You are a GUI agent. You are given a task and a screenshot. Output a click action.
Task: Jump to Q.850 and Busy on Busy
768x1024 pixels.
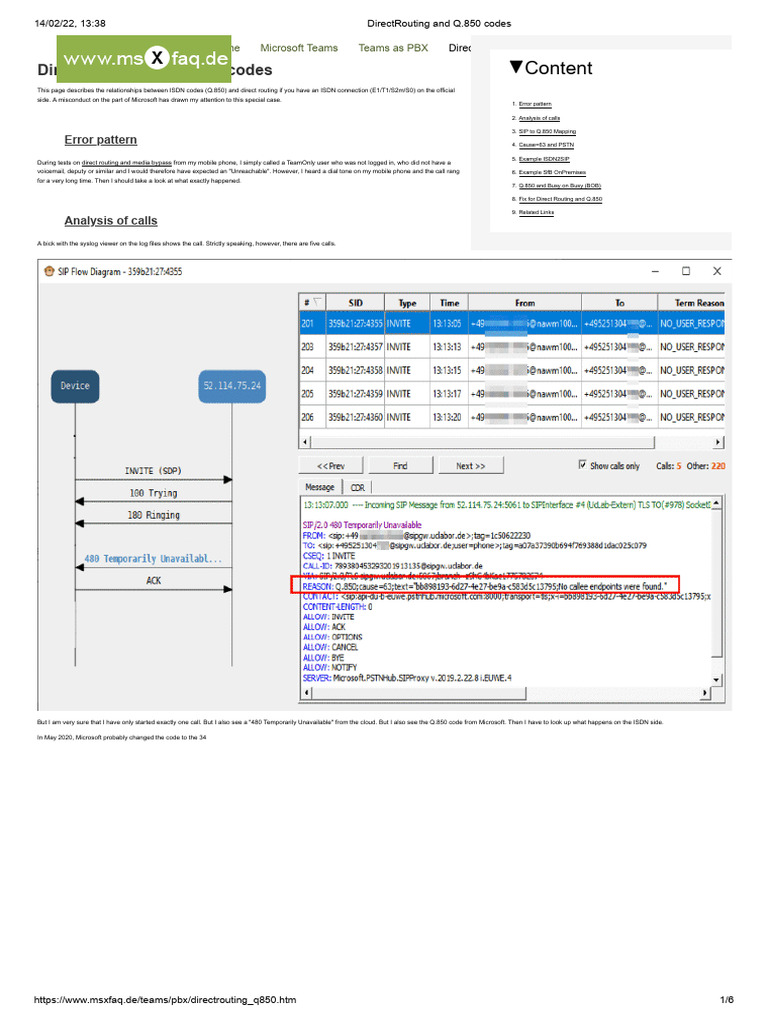click(x=560, y=185)
